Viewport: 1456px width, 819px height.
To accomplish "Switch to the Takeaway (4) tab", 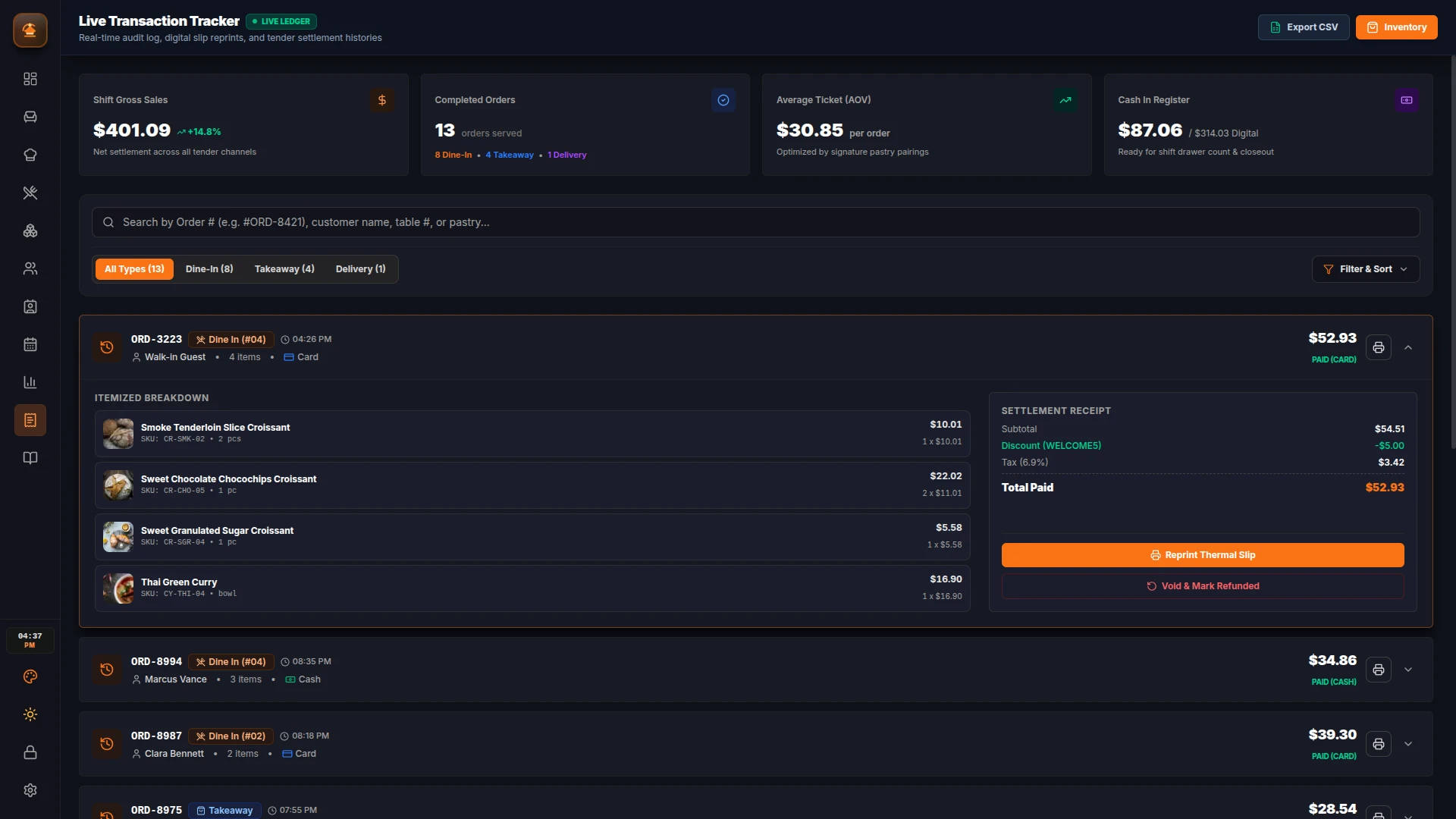I will tap(284, 269).
